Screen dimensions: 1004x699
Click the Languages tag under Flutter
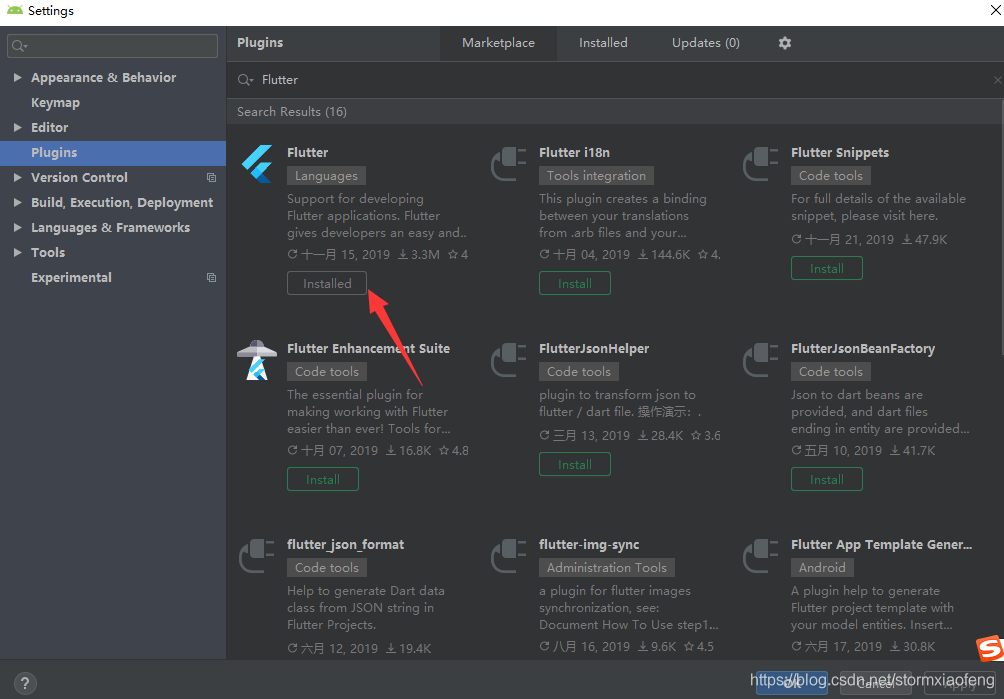pos(327,176)
